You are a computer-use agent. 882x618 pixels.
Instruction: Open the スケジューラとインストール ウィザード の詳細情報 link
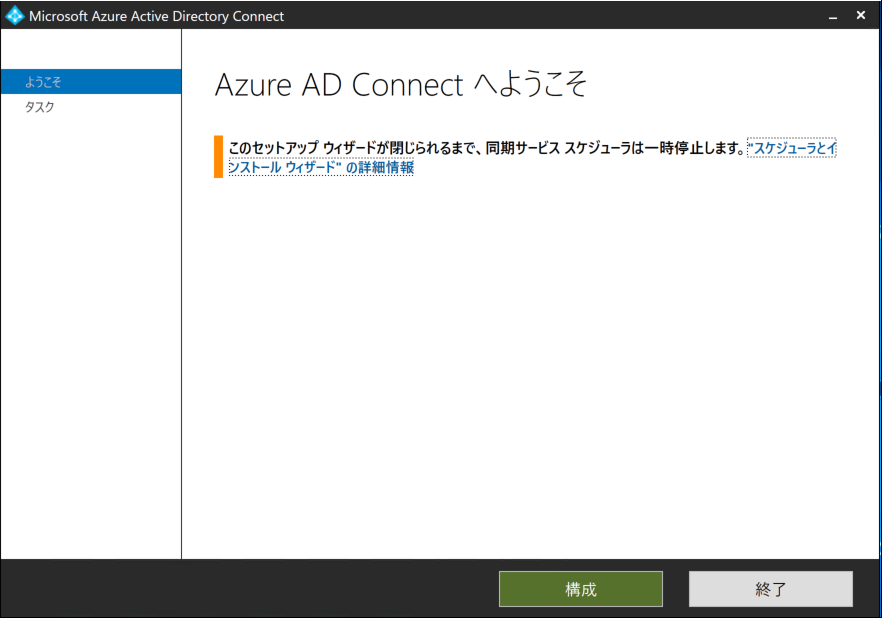[x=321, y=168]
